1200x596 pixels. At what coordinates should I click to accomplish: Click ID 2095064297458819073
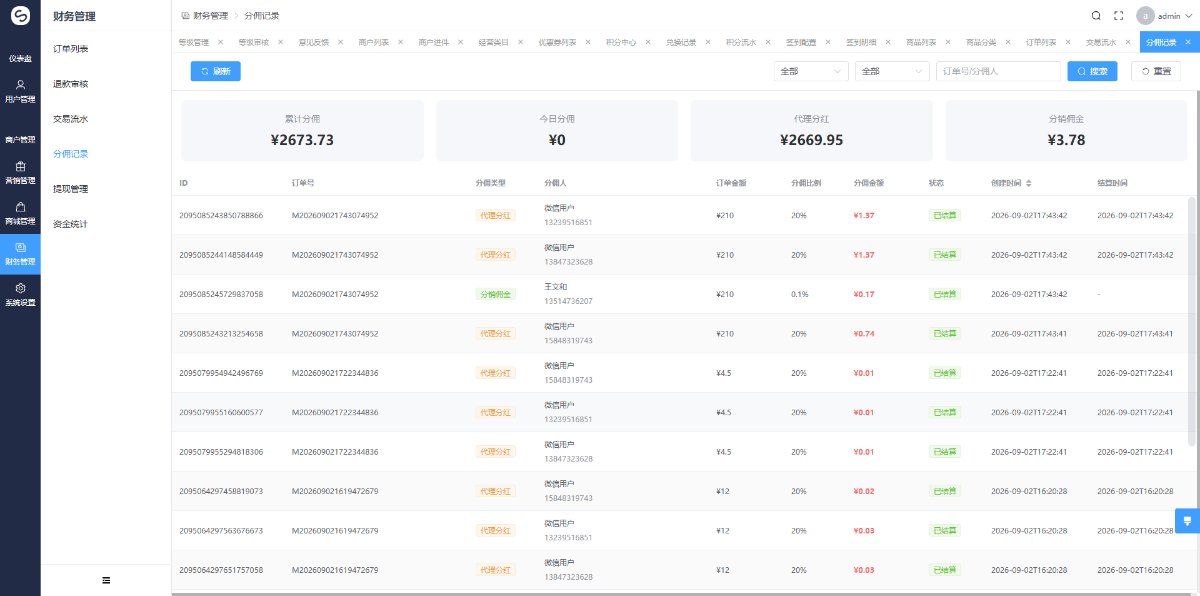221,491
